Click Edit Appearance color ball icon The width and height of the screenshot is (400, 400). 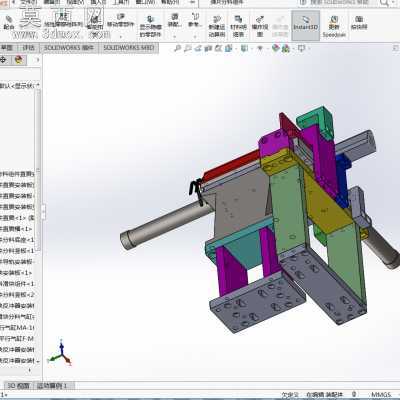pyautogui.click(x=276, y=49)
